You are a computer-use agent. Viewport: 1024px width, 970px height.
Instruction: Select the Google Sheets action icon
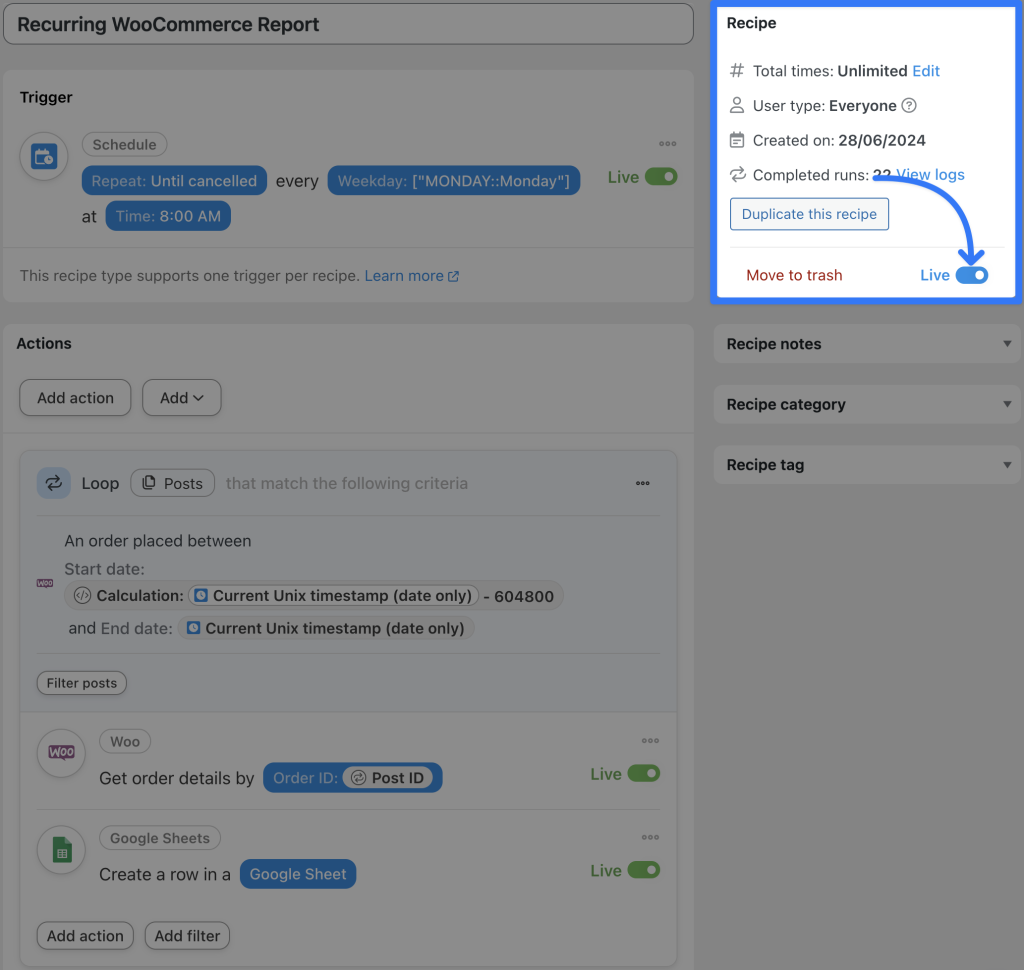tap(60, 850)
